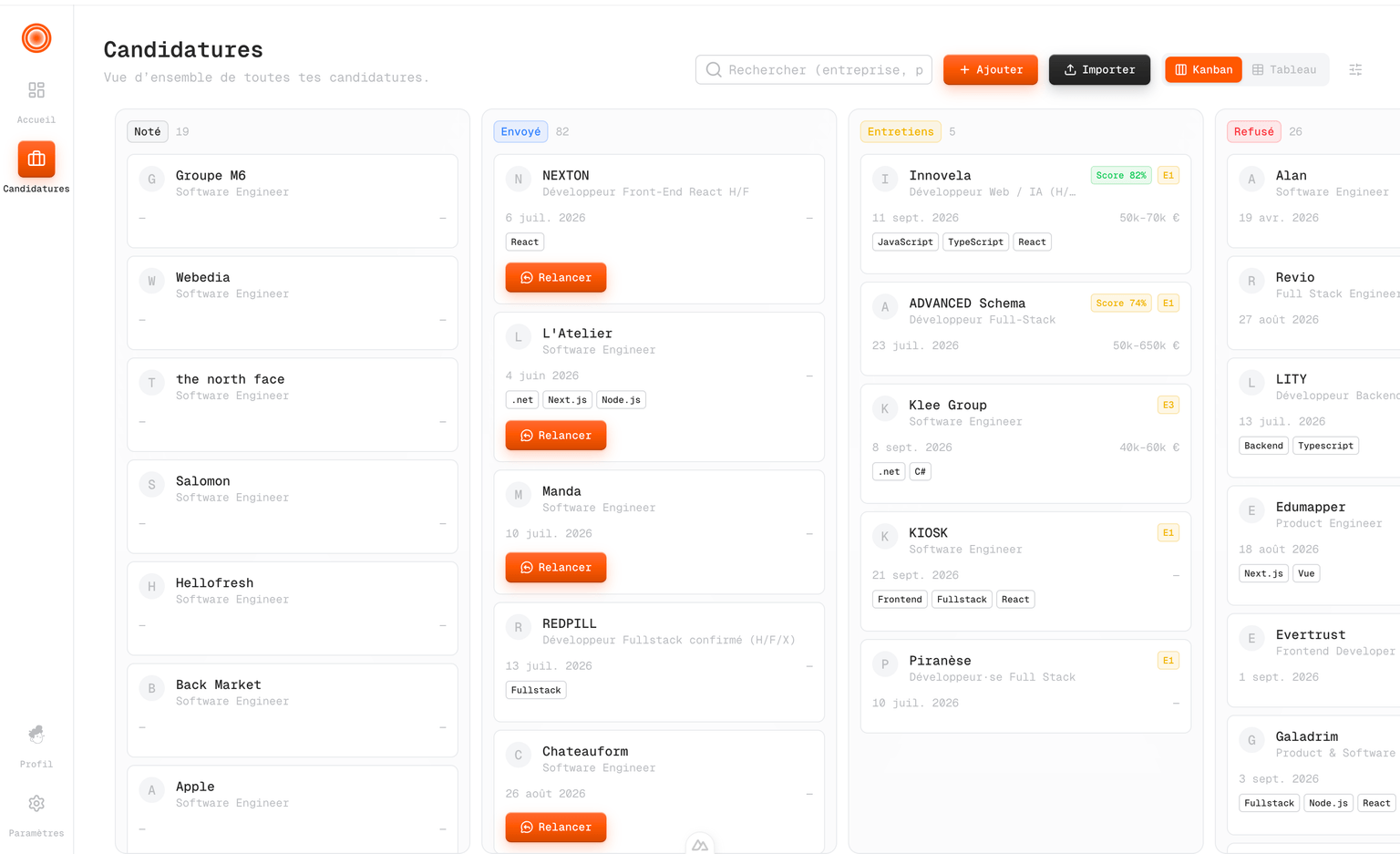Focus the Rechercher search field
This screenshot has width=1400, height=854.
[x=814, y=69]
